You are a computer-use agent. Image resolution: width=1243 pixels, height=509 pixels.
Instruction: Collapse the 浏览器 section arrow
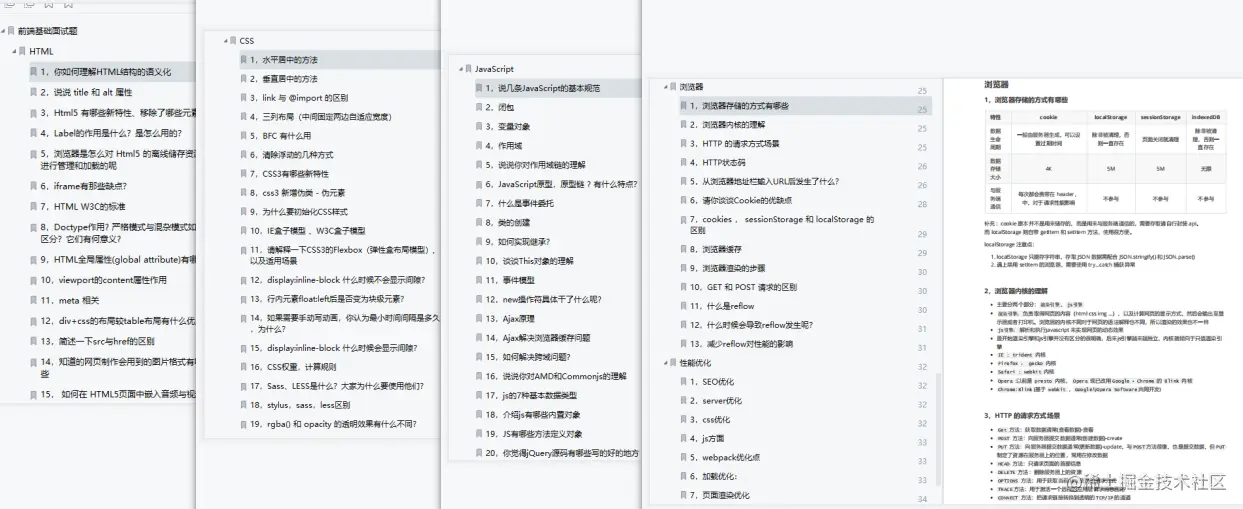coord(666,88)
